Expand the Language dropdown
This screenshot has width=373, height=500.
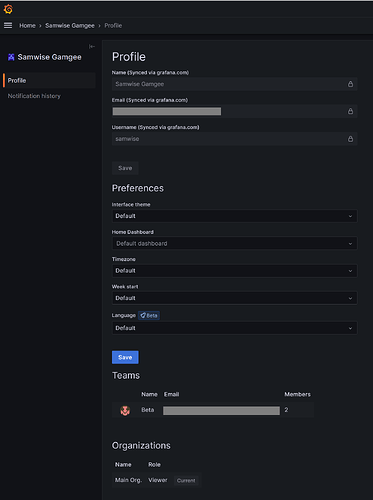[234, 328]
